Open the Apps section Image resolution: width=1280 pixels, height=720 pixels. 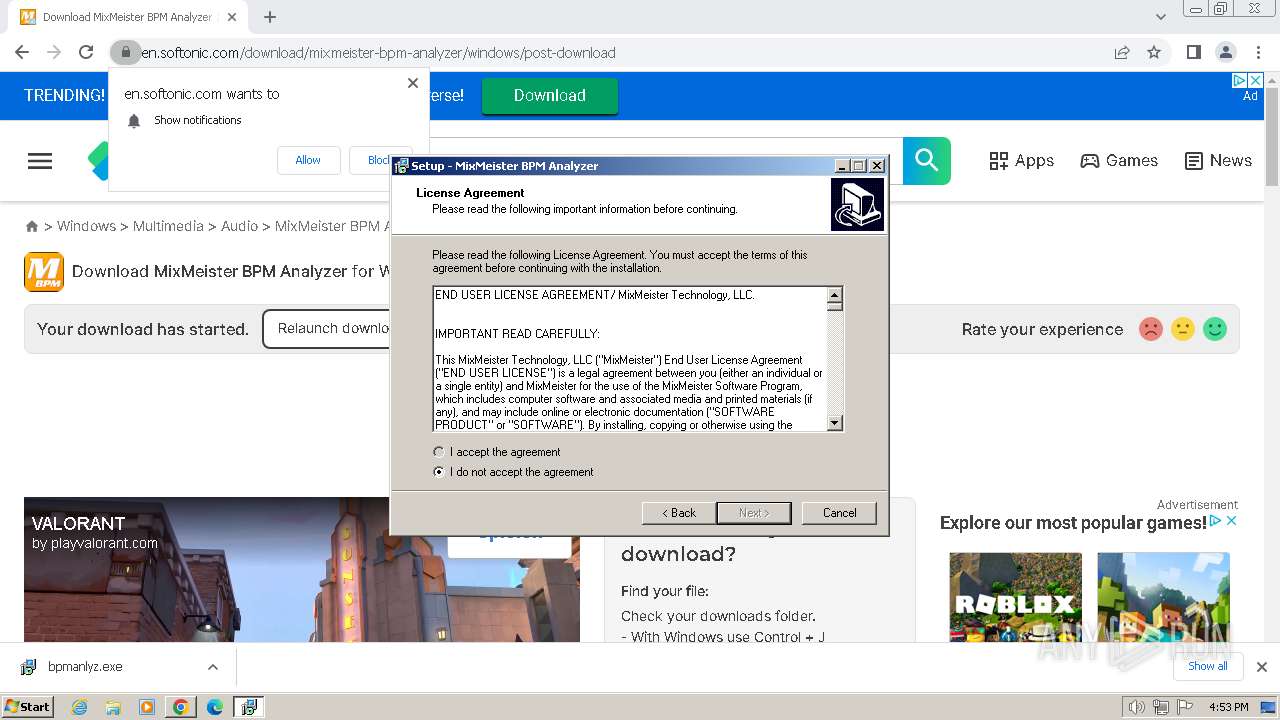(x=1021, y=161)
